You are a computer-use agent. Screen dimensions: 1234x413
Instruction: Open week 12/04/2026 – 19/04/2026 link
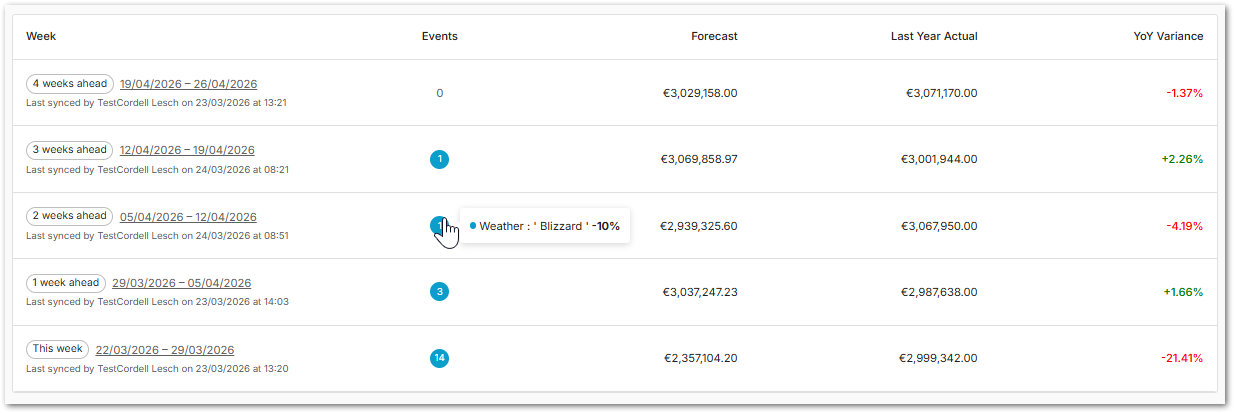tap(187, 150)
